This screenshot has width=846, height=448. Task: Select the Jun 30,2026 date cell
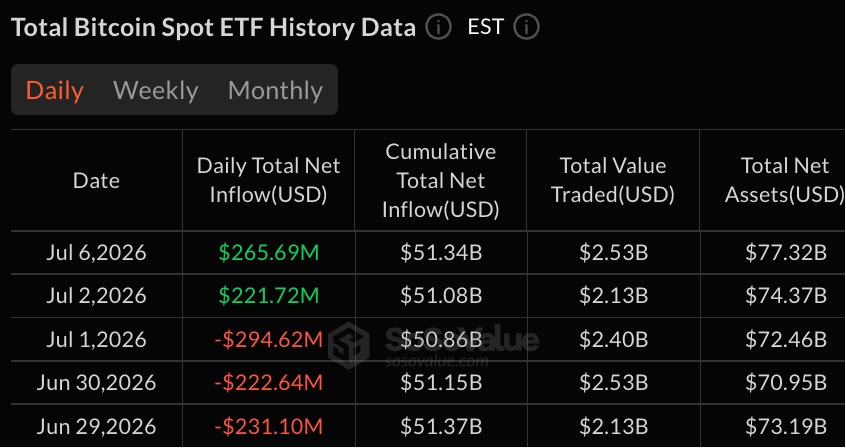[x=96, y=383]
